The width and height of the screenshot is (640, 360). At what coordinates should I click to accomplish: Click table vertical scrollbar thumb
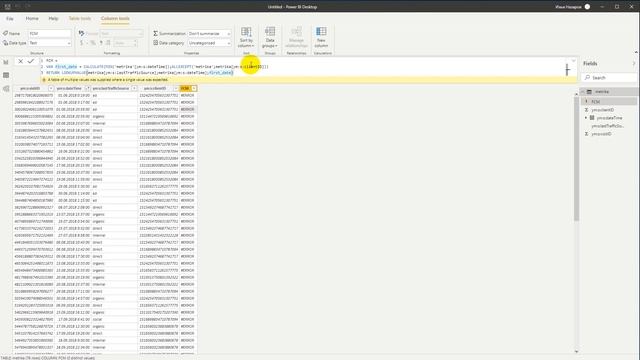[576, 159]
